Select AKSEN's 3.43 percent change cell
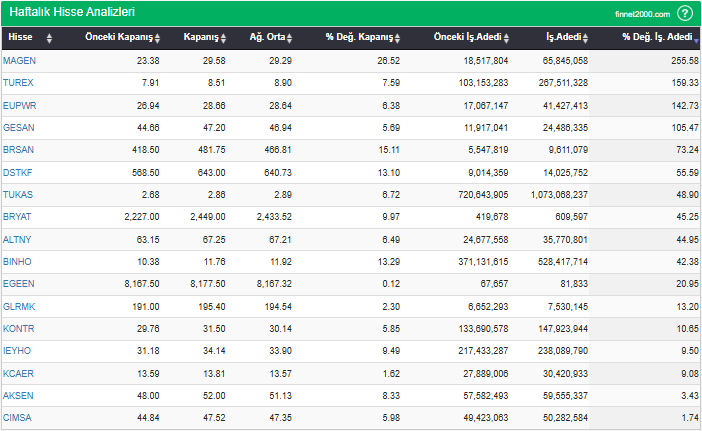Image resolution: width=702 pixels, height=431 pixels. 686,394
